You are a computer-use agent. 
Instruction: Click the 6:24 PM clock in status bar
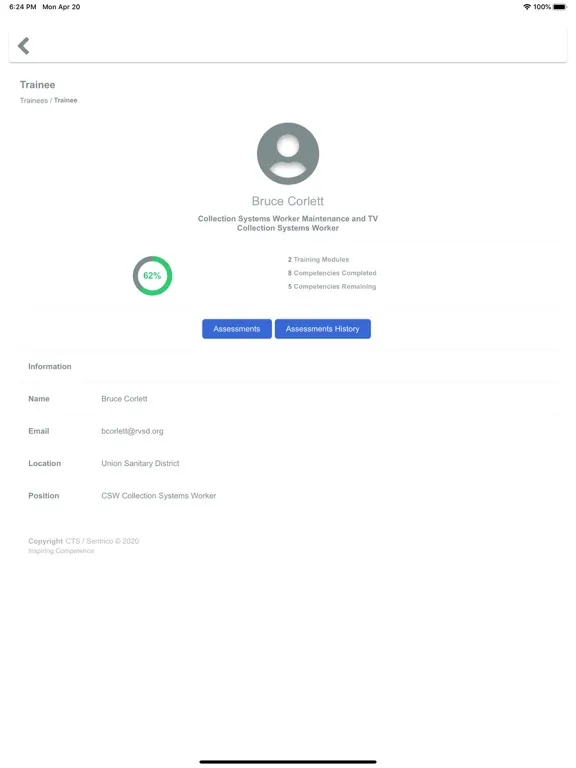pyautogui.click(x=23, y=7)
